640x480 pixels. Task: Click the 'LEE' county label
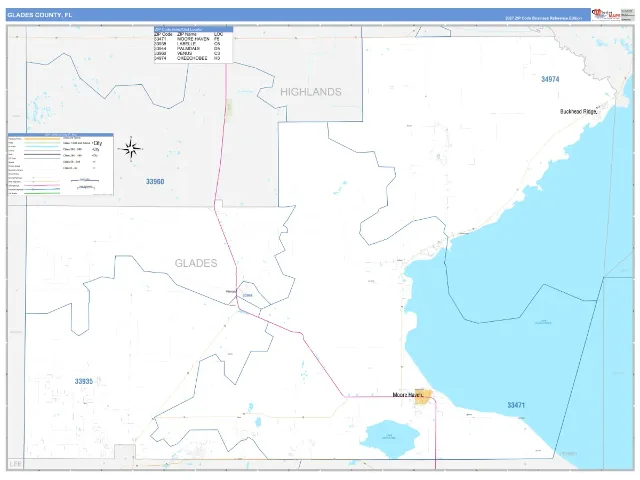click(x=15, y=464)
